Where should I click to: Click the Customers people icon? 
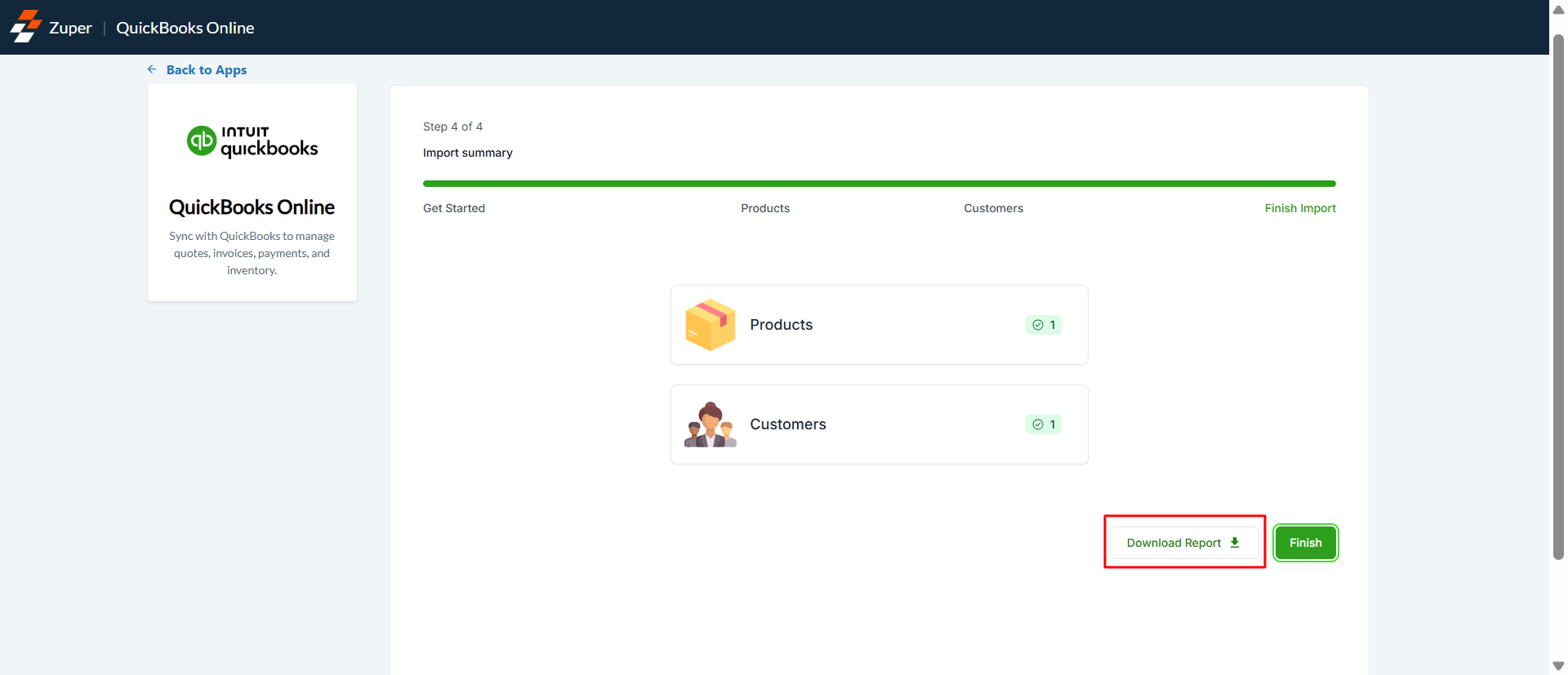710,424
